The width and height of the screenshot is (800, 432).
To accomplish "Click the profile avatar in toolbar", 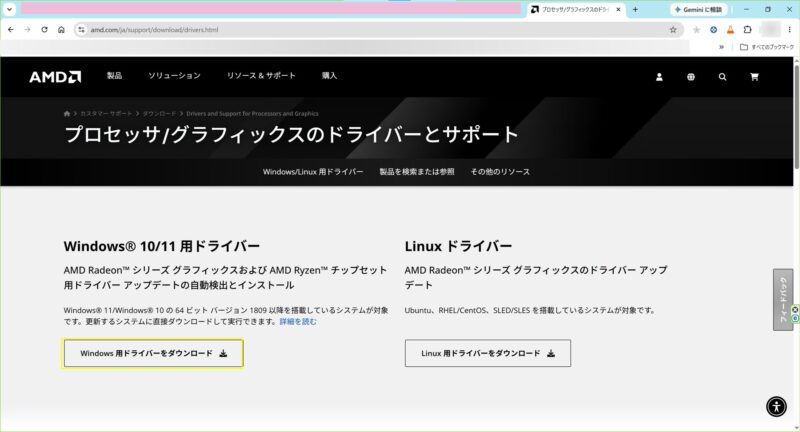I will click(769, 30).
